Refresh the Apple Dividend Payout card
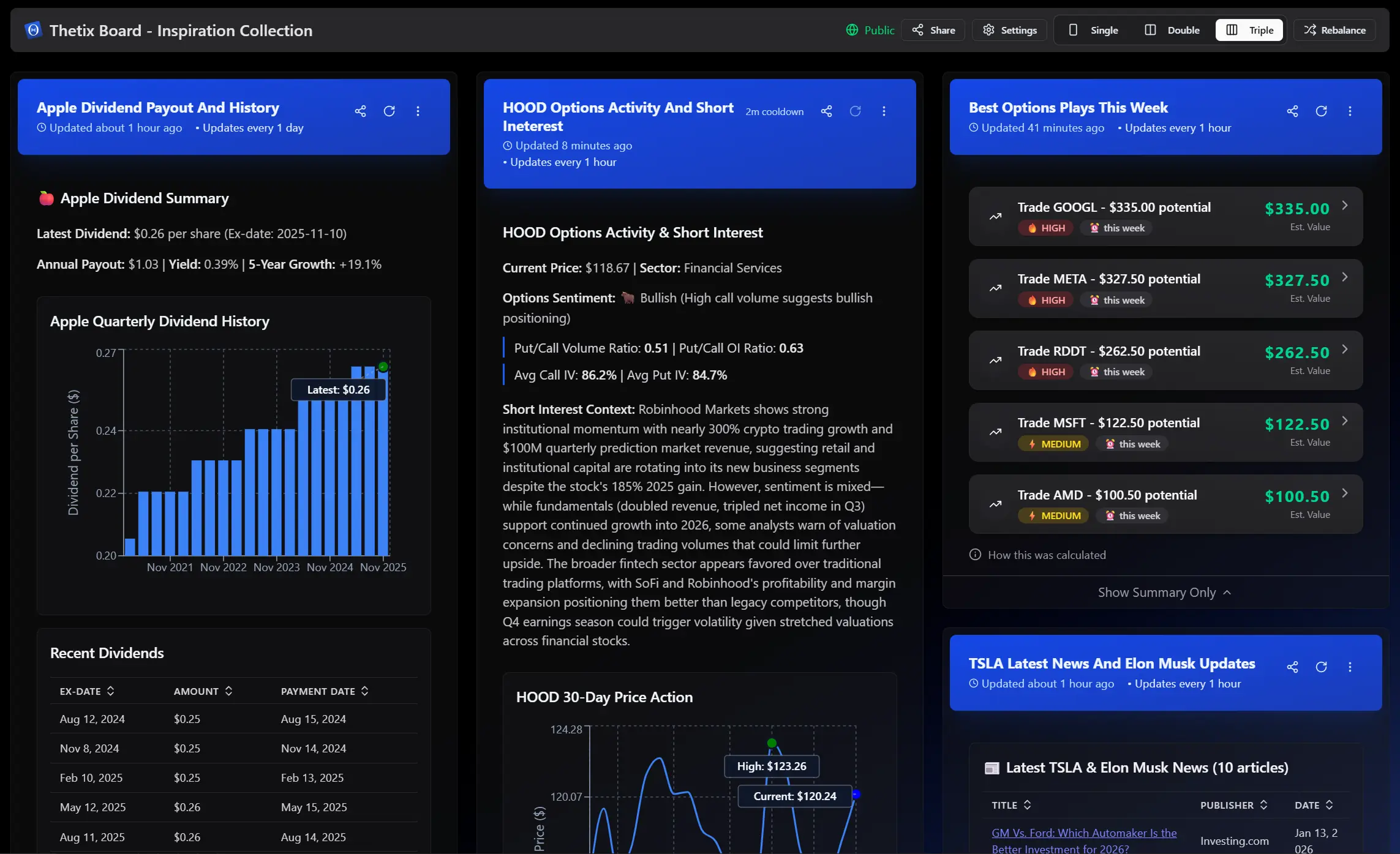 coord(389,111)
